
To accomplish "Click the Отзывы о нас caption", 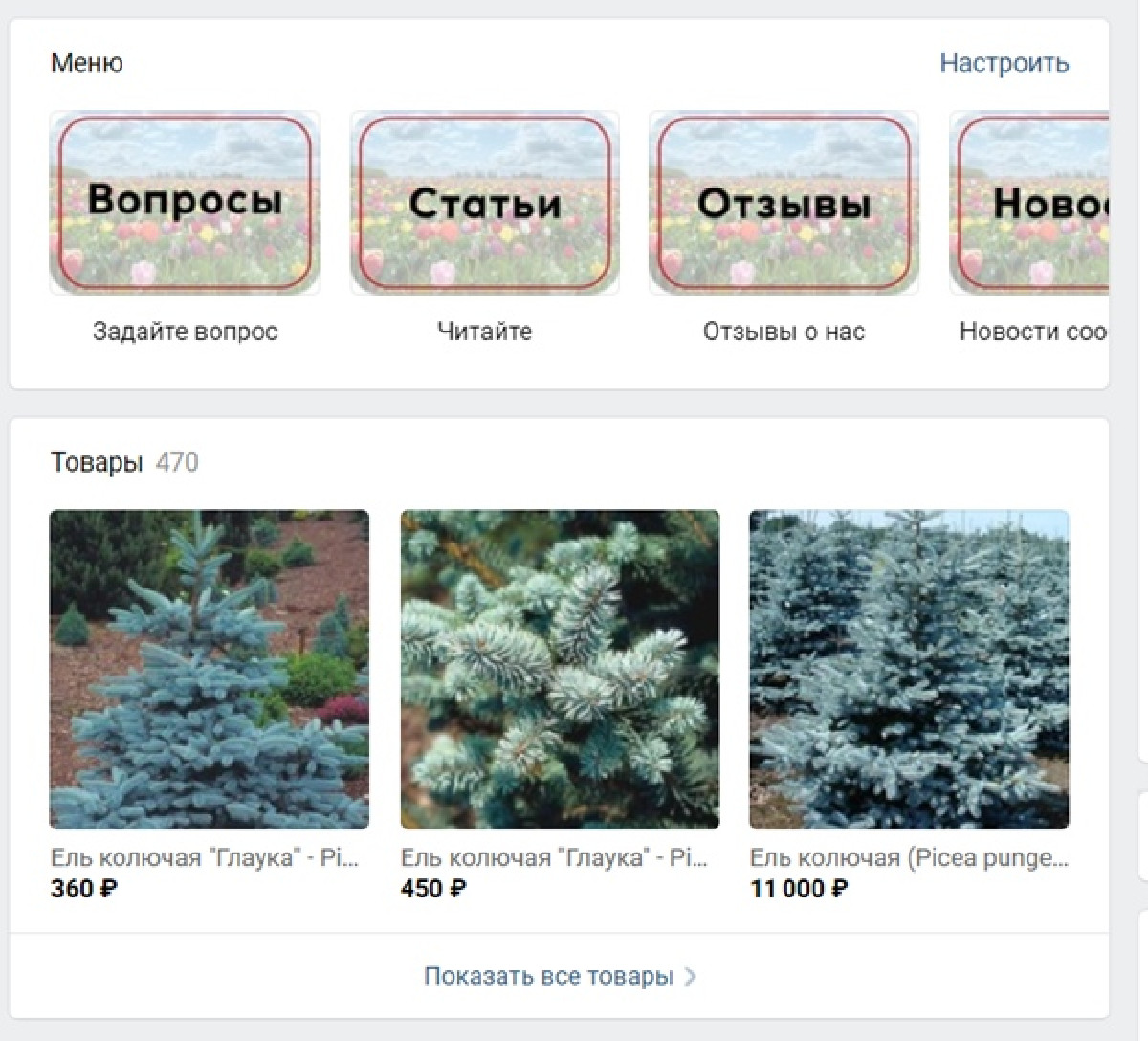I will point(784,332).
